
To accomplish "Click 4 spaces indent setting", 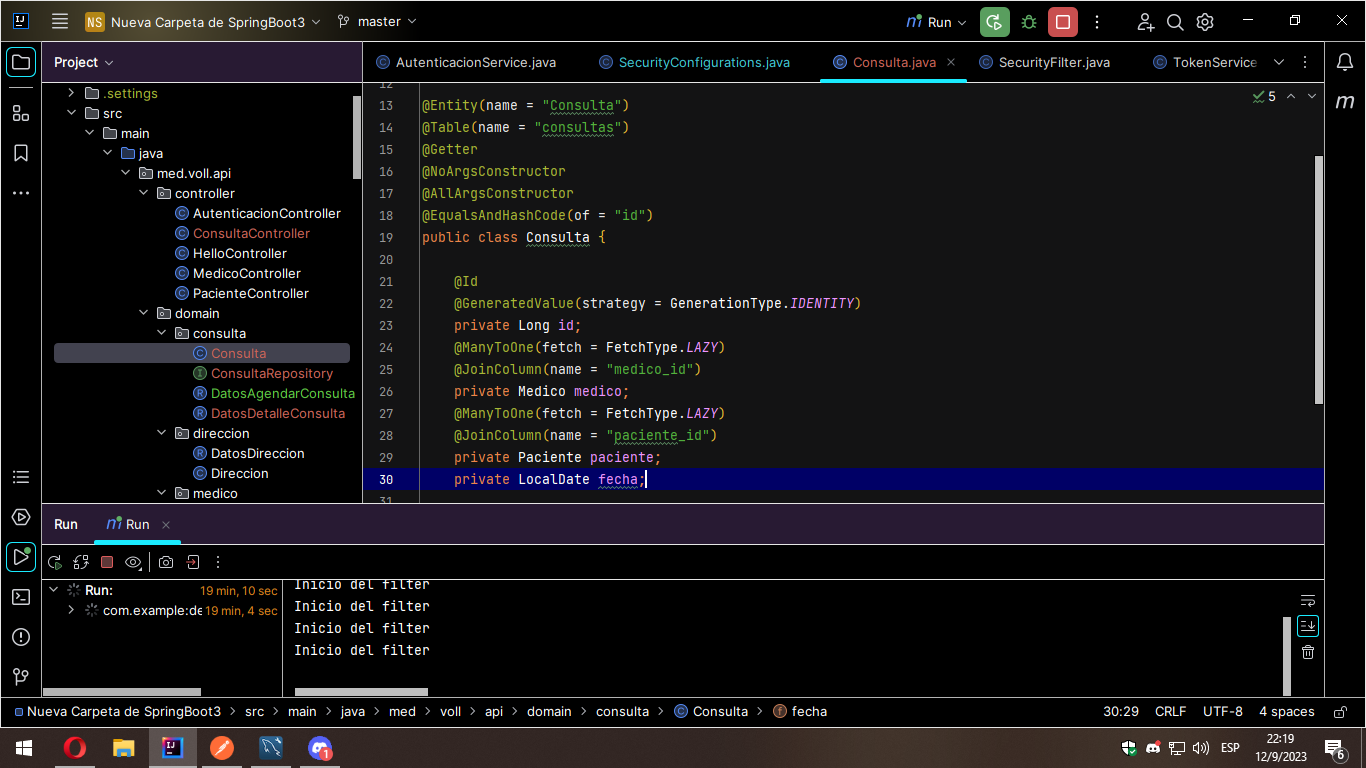I will click(x=1286, y=712).
